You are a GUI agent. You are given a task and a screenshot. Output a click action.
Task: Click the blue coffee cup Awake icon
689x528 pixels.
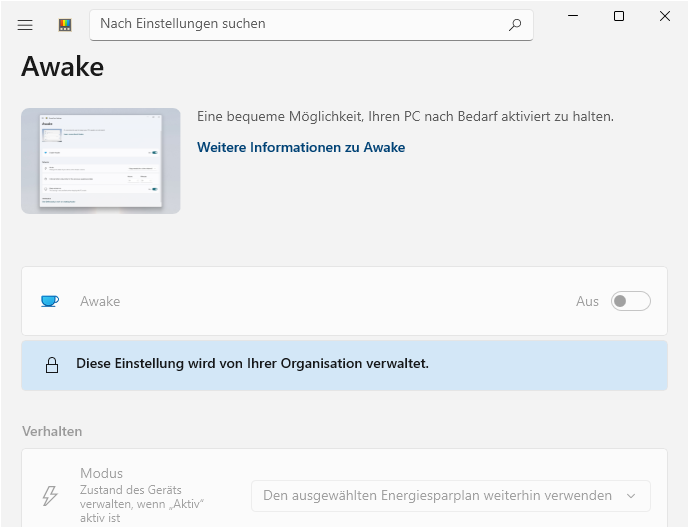point(50,301)
